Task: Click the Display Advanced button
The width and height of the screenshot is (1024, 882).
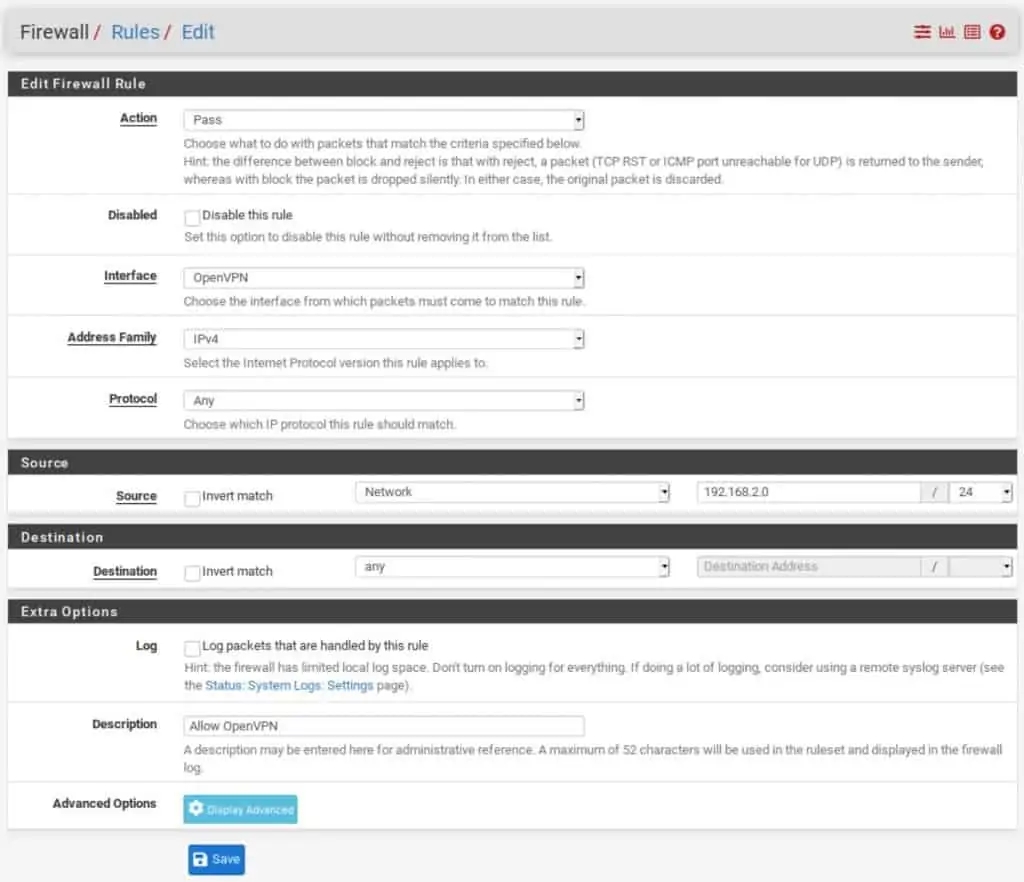Action: coord(240,809)
